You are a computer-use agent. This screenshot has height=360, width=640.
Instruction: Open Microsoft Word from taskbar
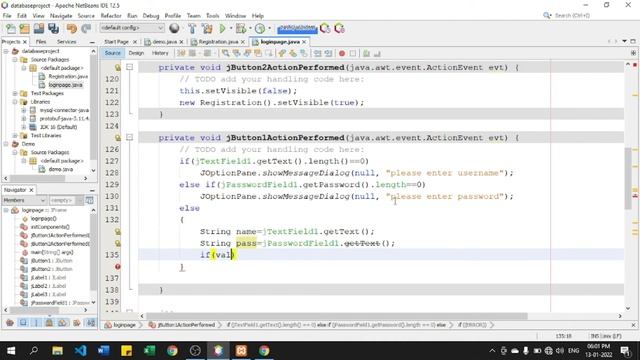[104, 351]
